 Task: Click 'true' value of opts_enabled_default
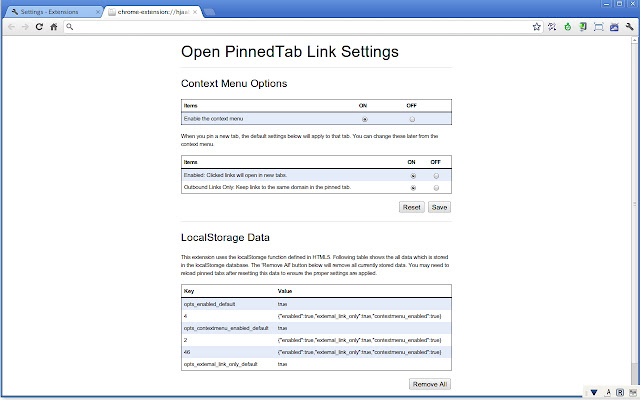[x=282, y=304]
